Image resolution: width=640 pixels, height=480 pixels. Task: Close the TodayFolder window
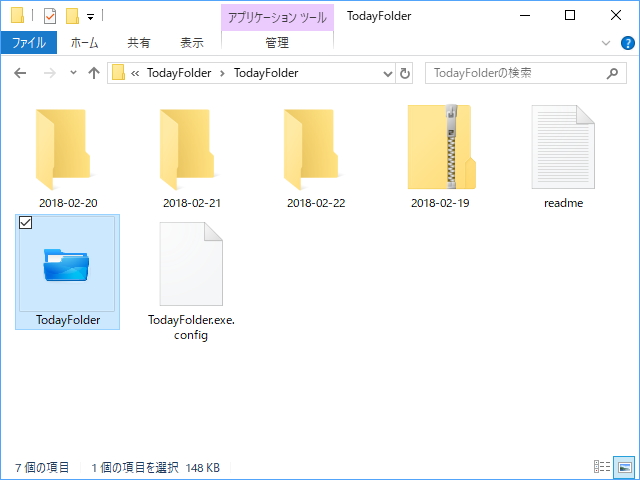[x=616, y=16]
